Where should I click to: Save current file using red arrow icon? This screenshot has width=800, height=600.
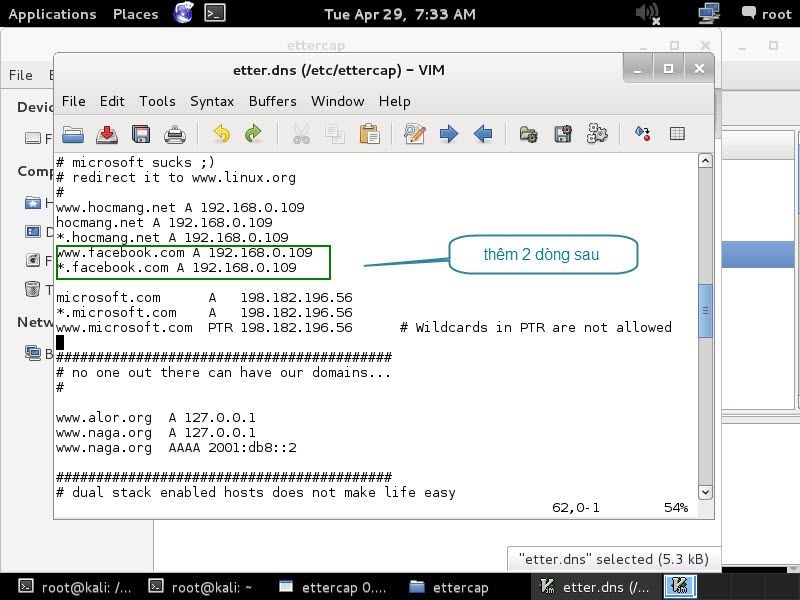pyautogui.click(x=107, y=135)
